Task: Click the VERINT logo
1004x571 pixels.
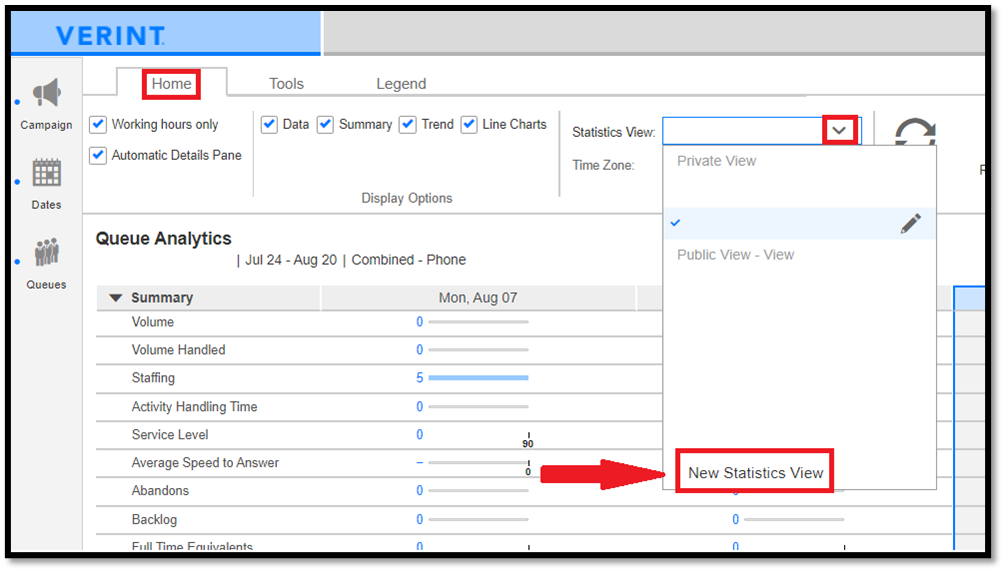Action: [110, 36]
